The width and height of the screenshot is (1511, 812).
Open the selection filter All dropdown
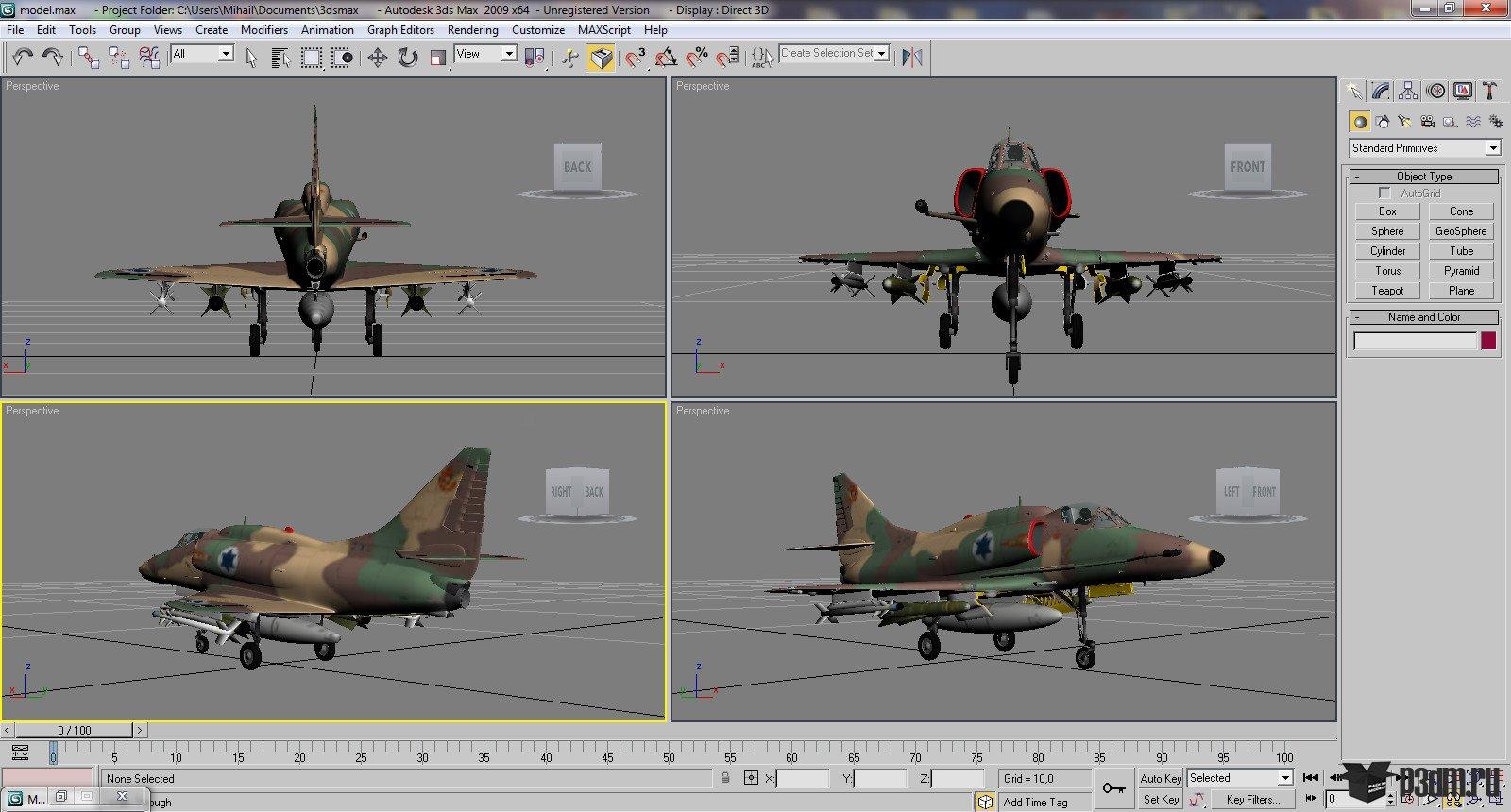point(202,54)
